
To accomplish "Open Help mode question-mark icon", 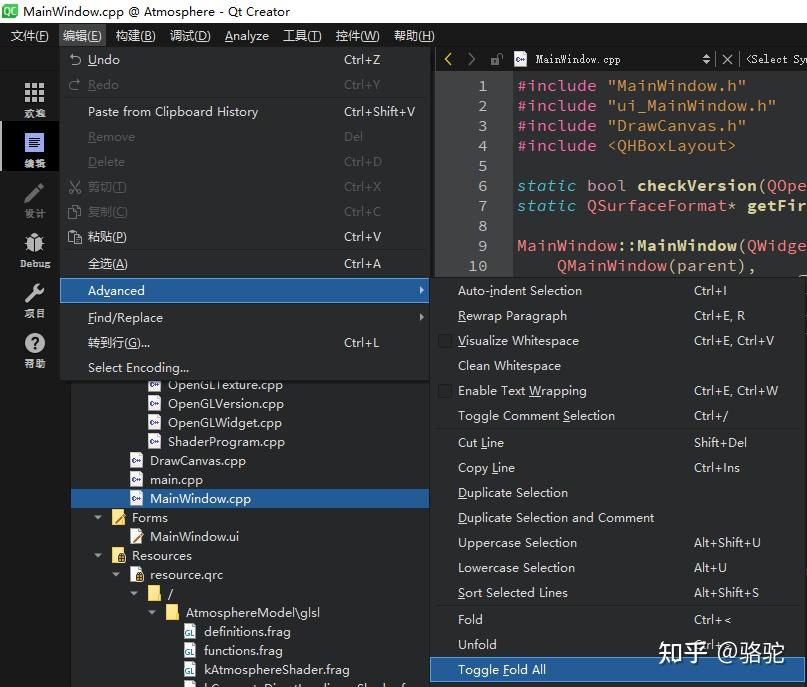I will click(34, 349).
